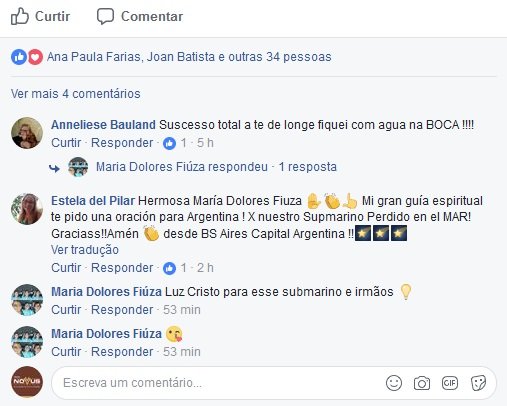
Task: Click the Escreva um comentário text field
Action: tap(274, 383)
